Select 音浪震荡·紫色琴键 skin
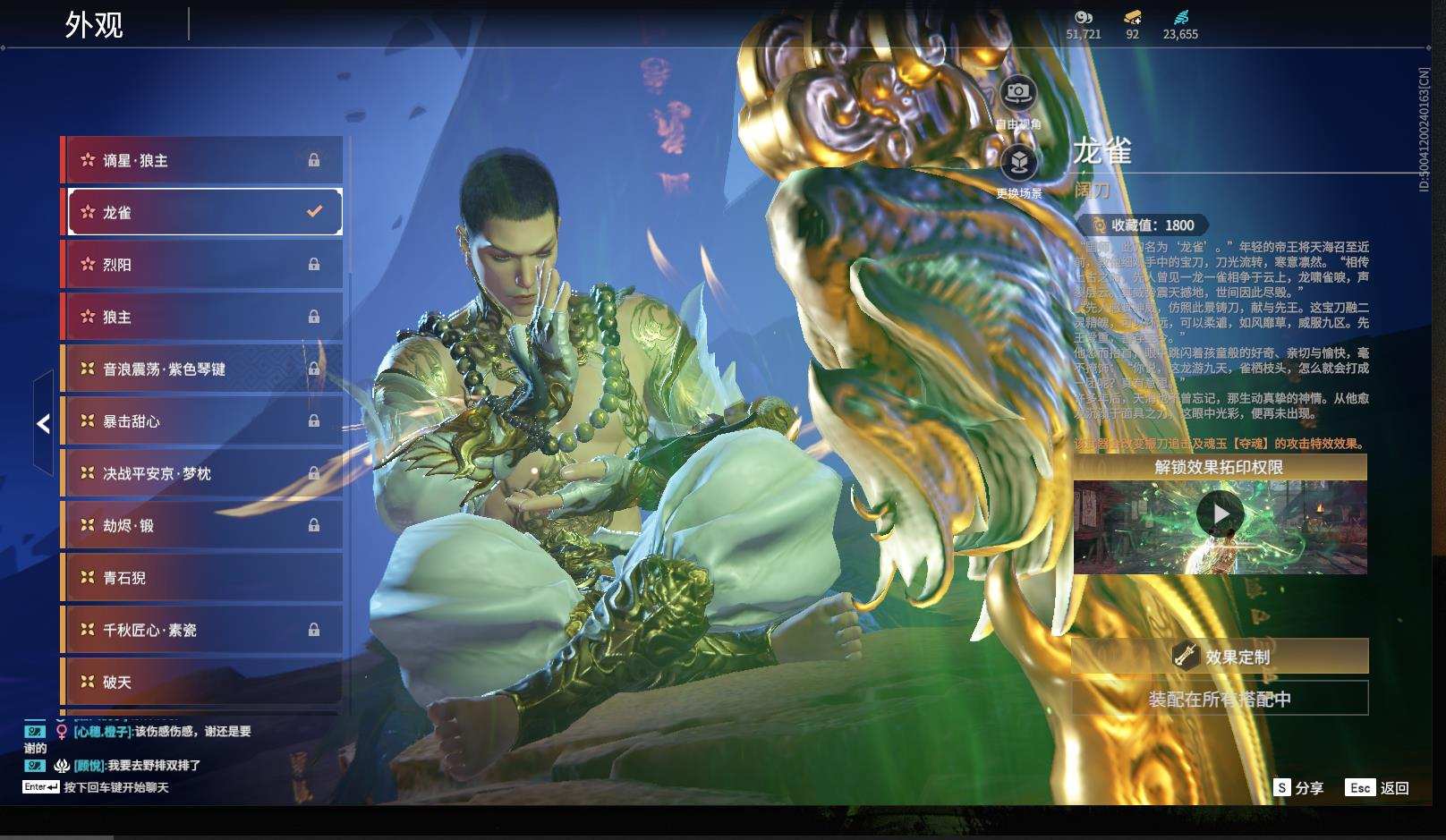 click(203, 369)
